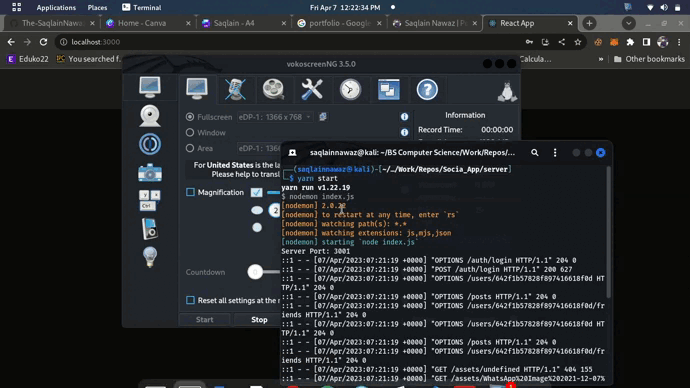This screenshot has height=388, width=690.
Task: Click the install app icon in address bar
Action: point(545,42)
